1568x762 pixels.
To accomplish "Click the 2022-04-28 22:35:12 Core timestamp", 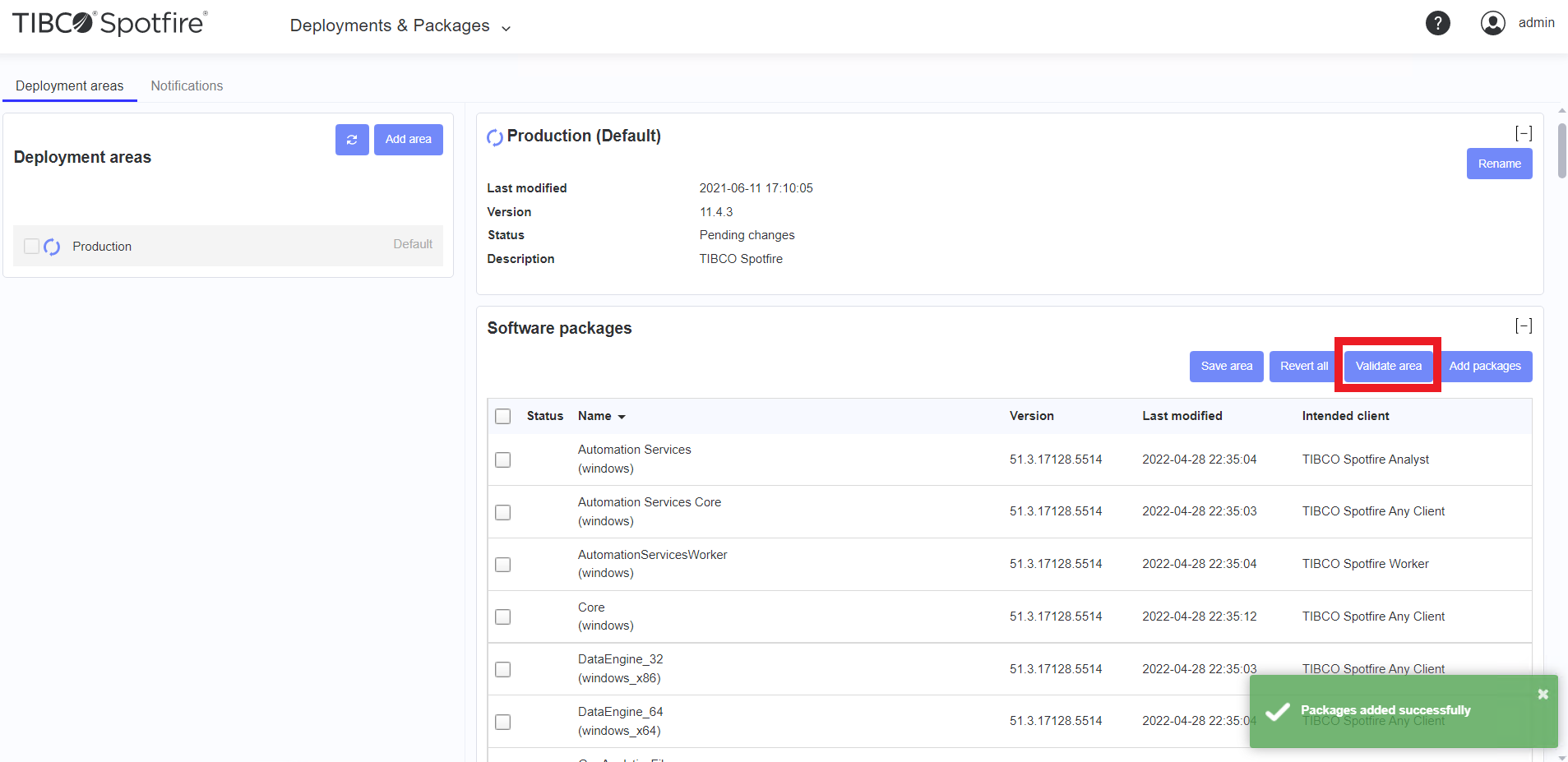I will tap(1199, 617).
